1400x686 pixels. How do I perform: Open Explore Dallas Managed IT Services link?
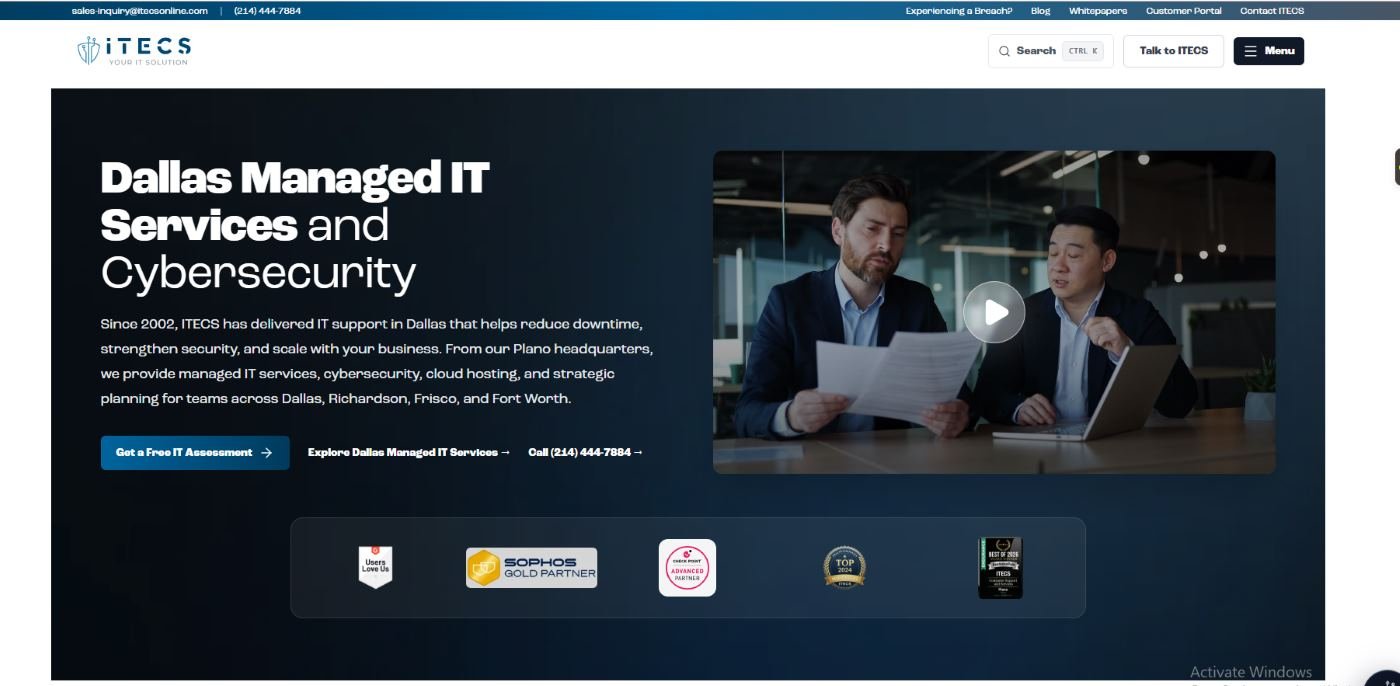pos(409,453)
